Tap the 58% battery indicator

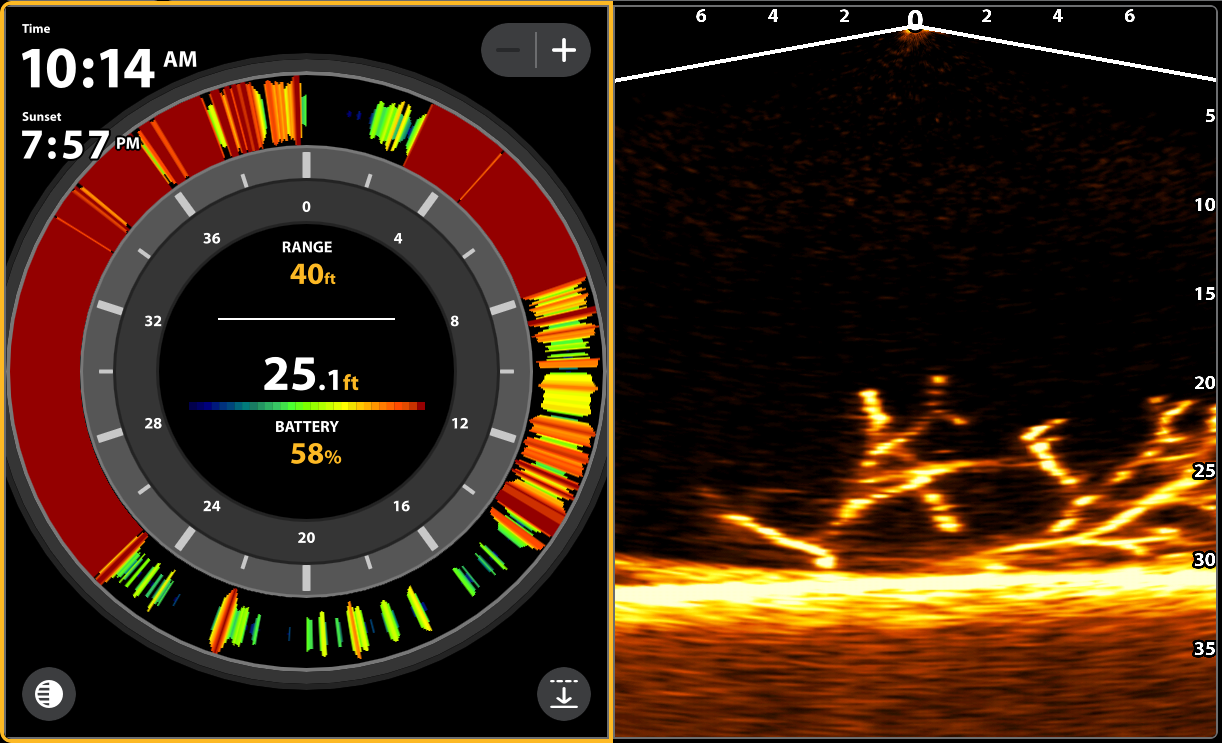pos(315,455)
